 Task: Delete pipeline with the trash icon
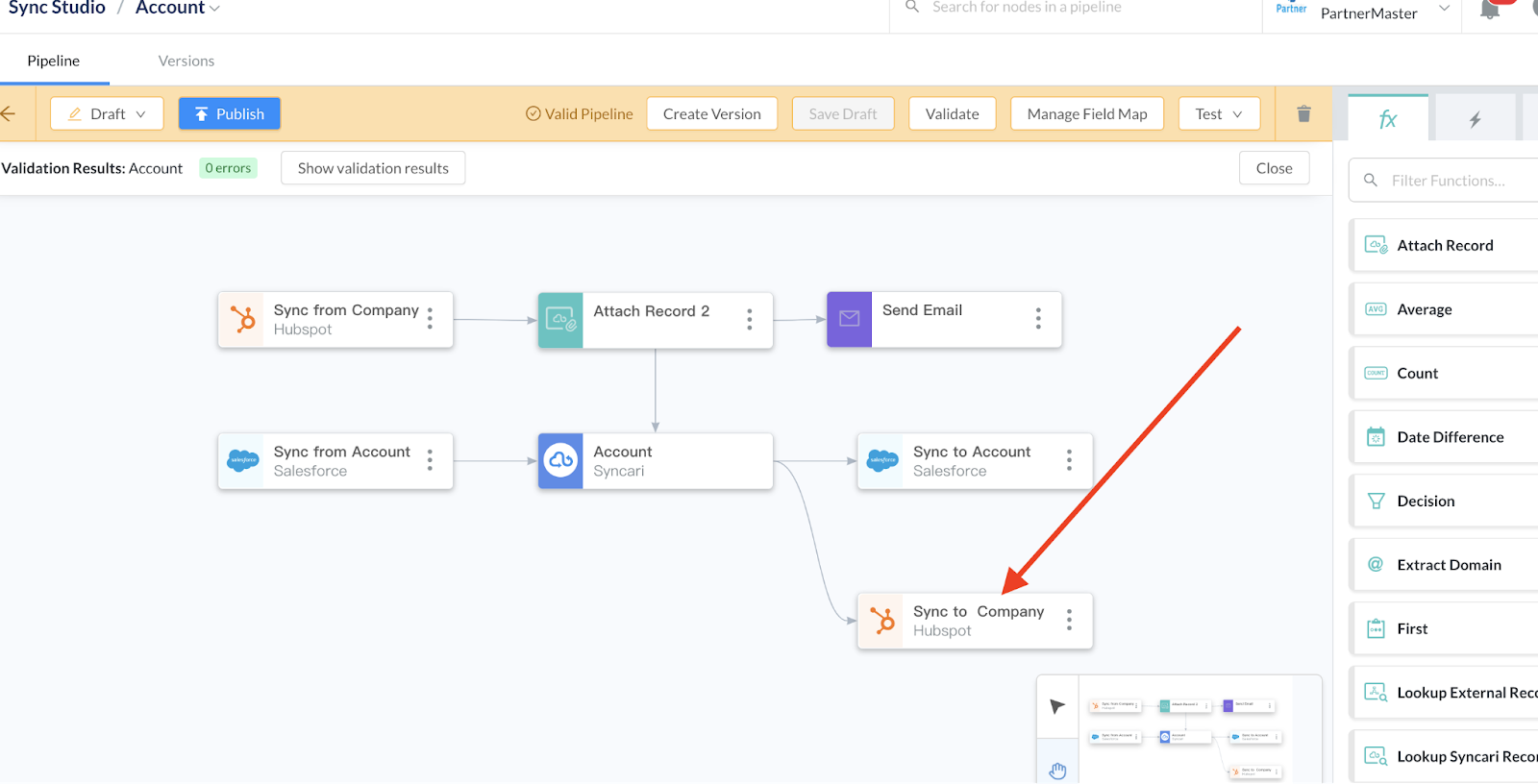point(1303,113)
